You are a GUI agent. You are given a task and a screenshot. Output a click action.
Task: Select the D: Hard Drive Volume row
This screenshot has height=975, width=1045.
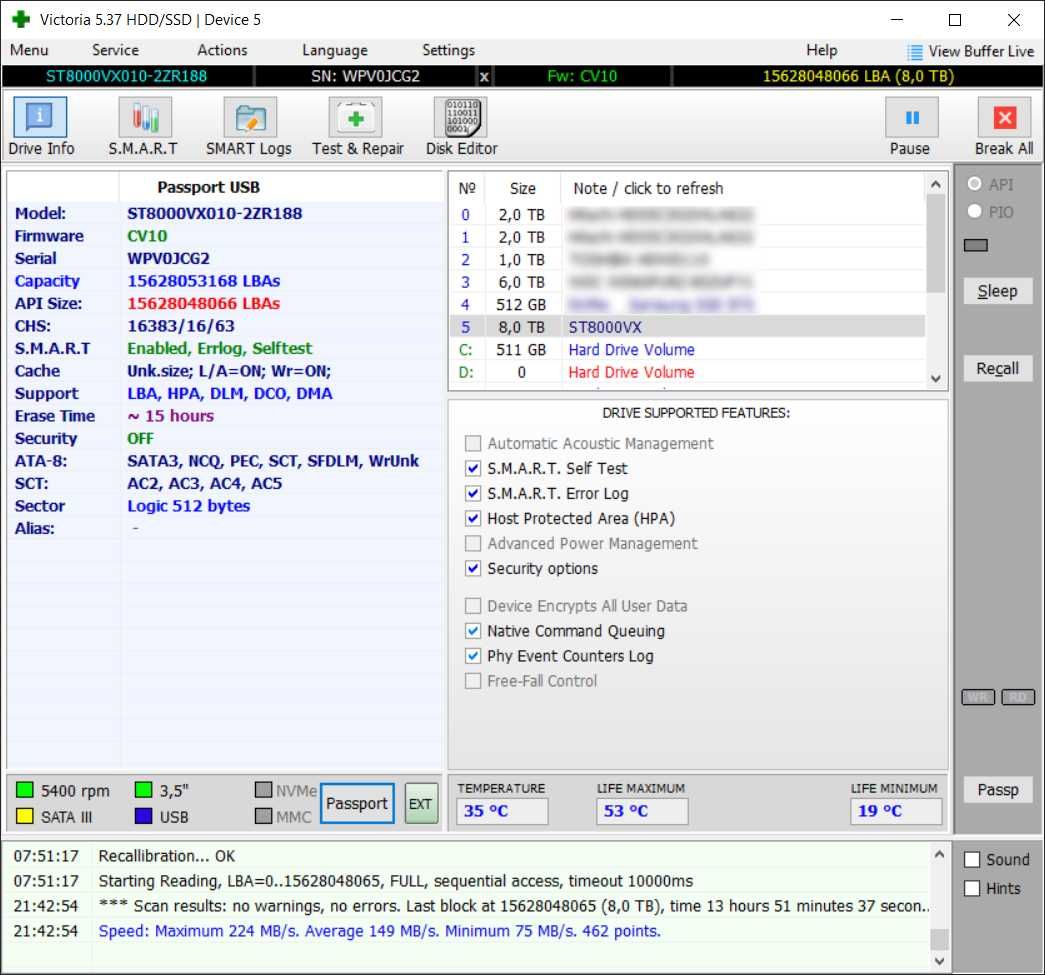[x=688, y=372]
